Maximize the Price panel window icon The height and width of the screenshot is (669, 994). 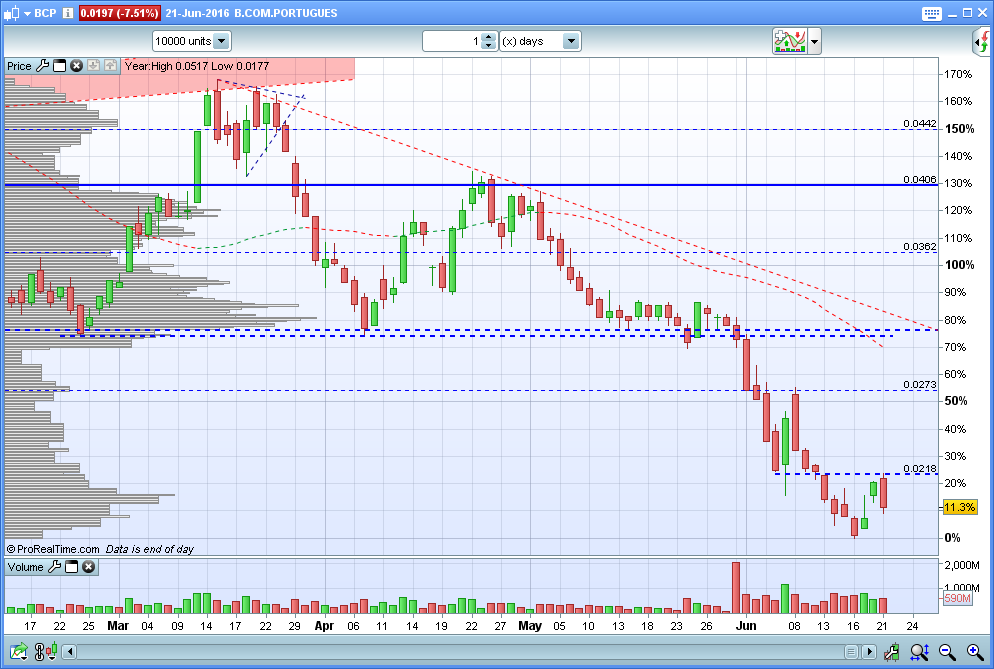tap(60, 65)
